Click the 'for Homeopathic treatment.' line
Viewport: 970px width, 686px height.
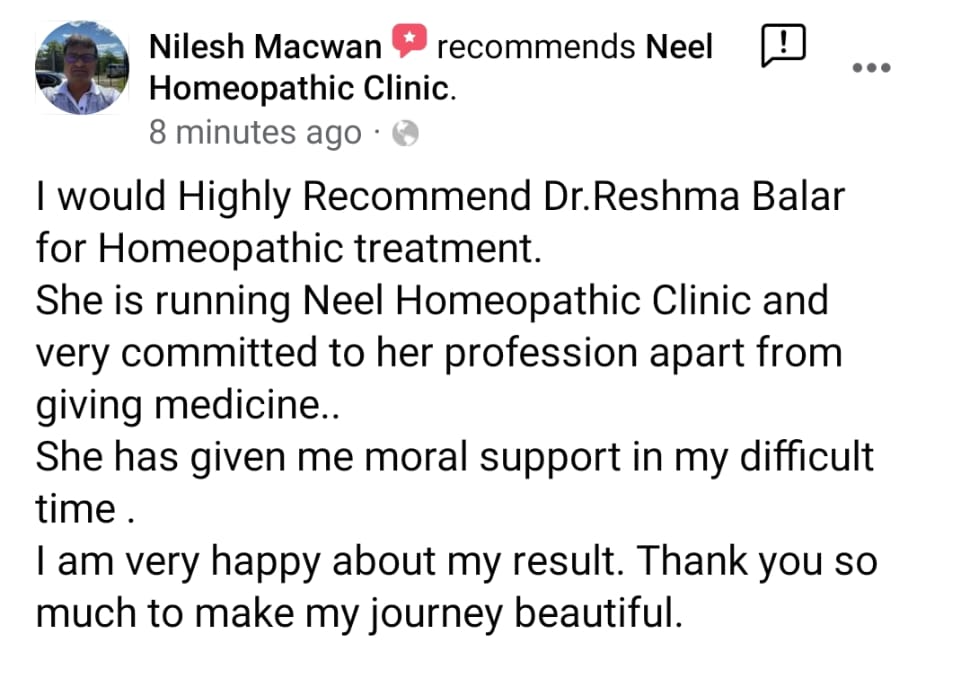(x=288, y=249)
